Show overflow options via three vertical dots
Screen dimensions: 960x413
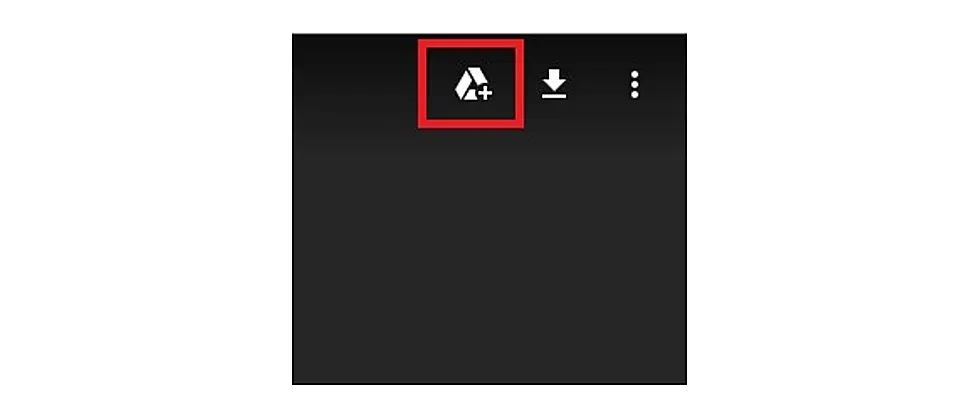[634, 84]
